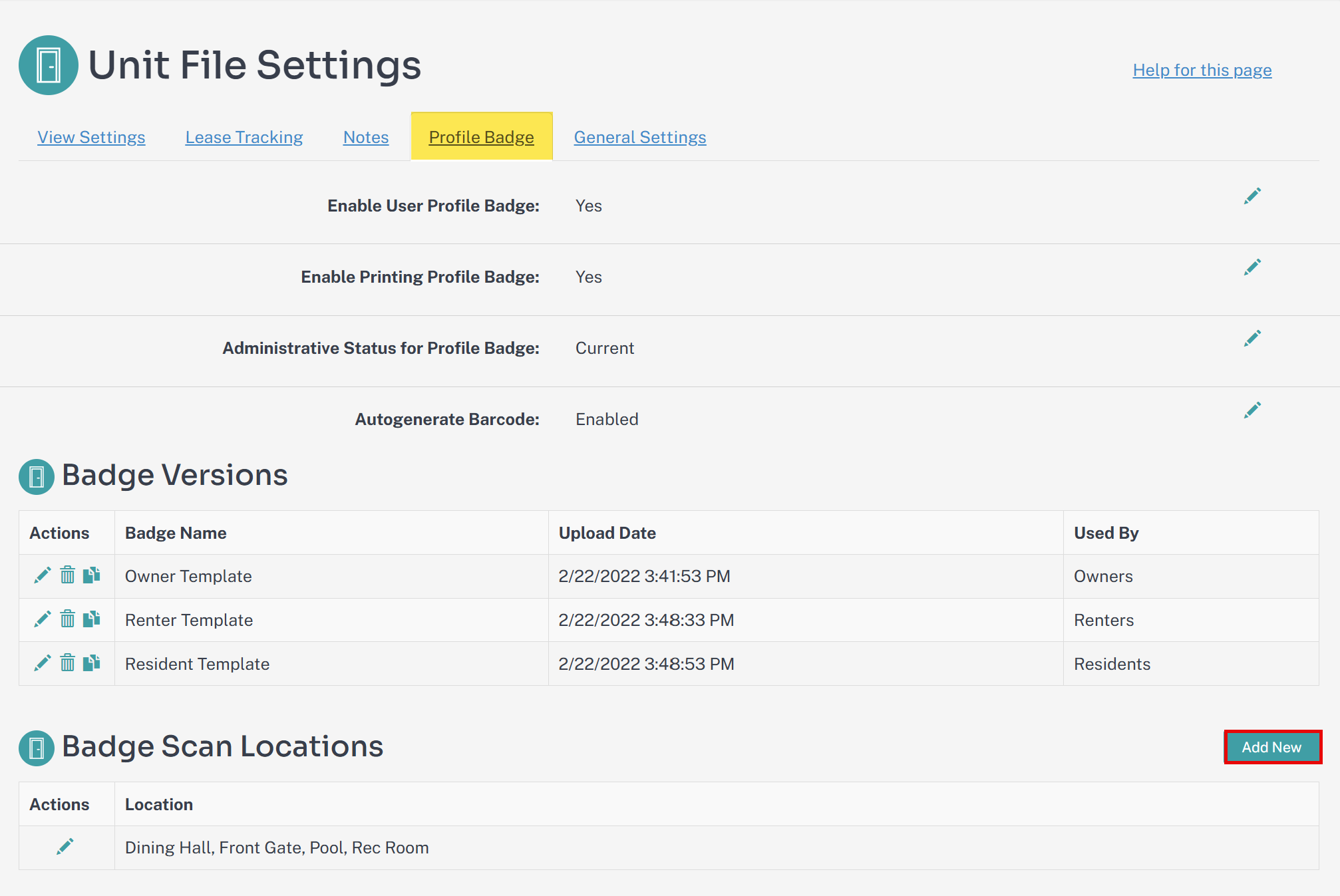Image resolution: width=1340 pixels, height=896 pixels.
Task: Click the Yes value for User Profile Badge
Action: (x=589, y=206)
